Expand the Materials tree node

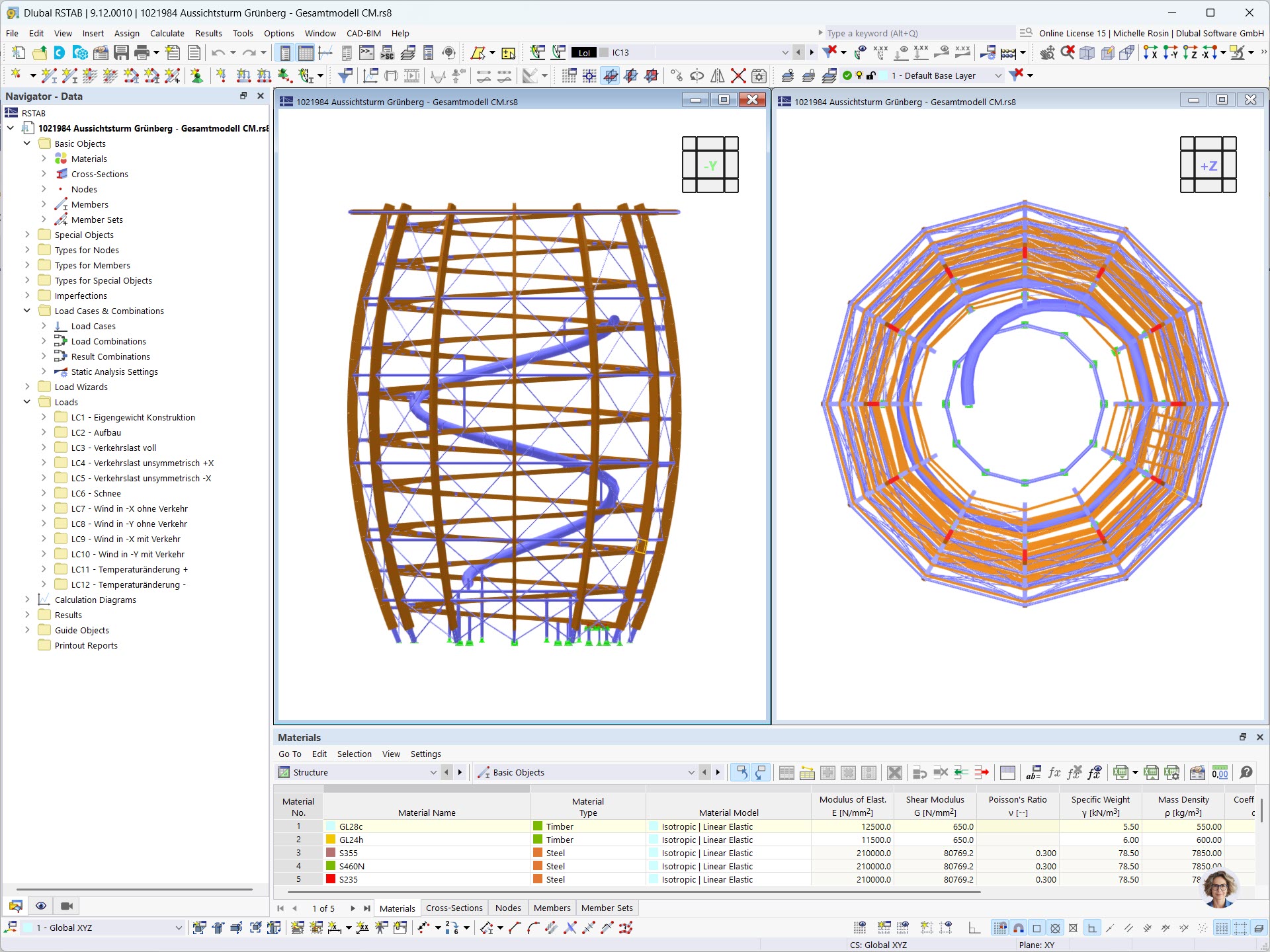(44, 159)
